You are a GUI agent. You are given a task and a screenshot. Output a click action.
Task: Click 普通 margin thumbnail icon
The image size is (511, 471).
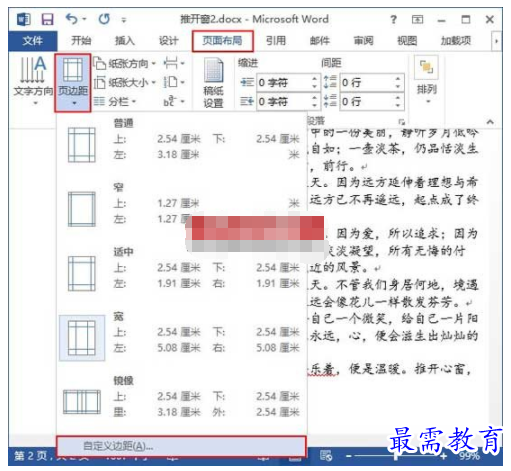pos(82,145)
